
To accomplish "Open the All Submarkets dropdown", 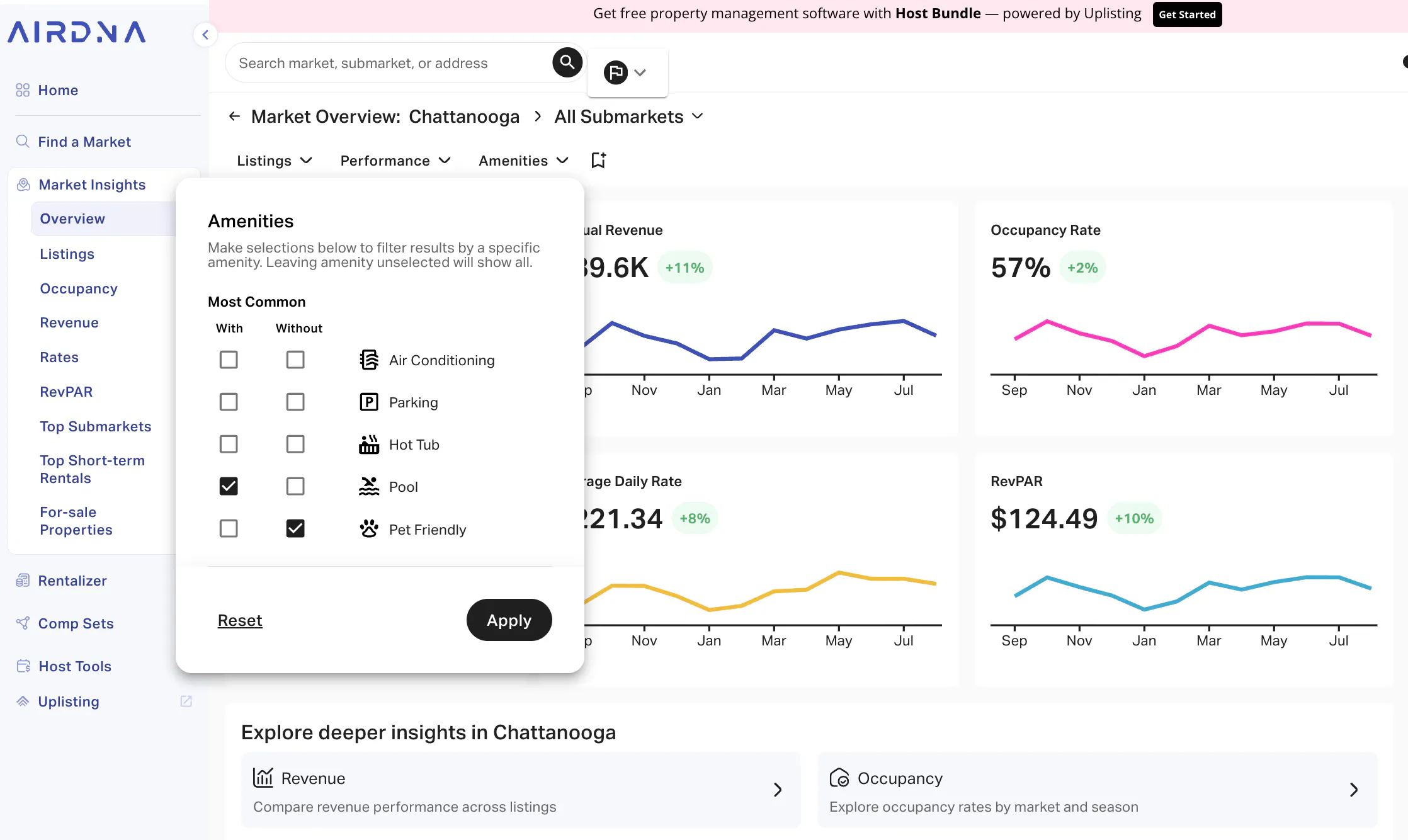I will click(x=628, y=116).
